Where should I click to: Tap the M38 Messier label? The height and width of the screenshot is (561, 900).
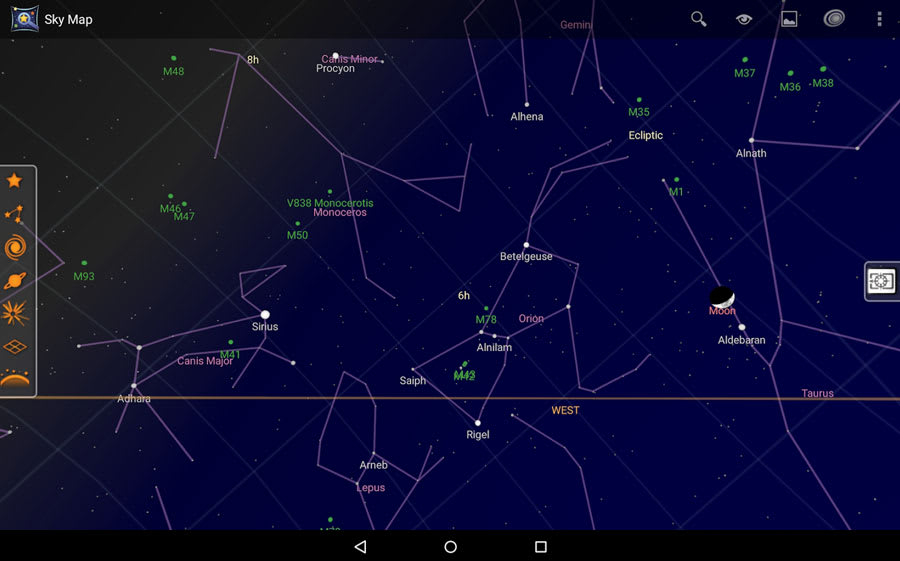pyautogui.click(x=823, y=83)
